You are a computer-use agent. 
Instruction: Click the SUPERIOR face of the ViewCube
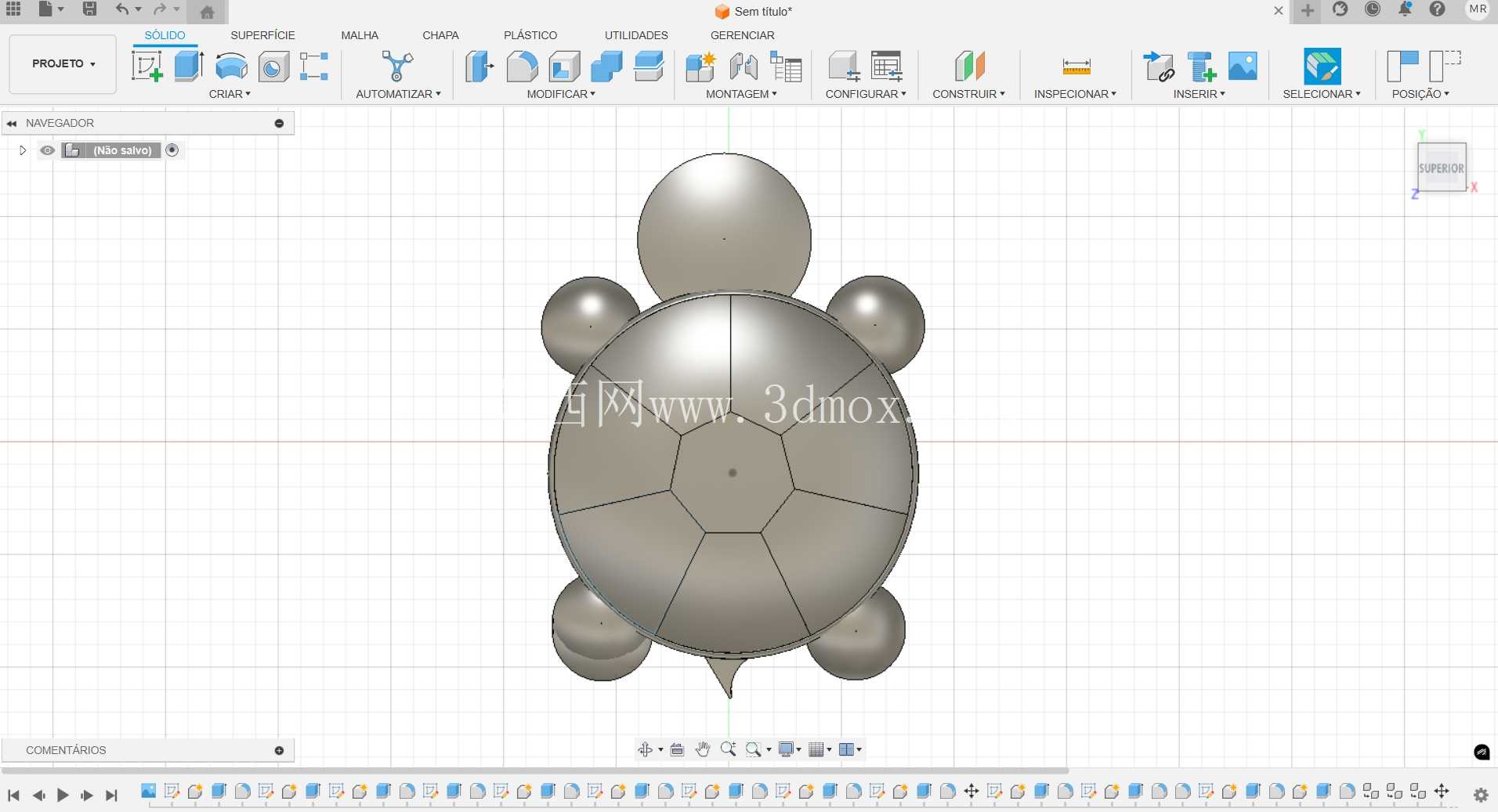click(1441, 167)
